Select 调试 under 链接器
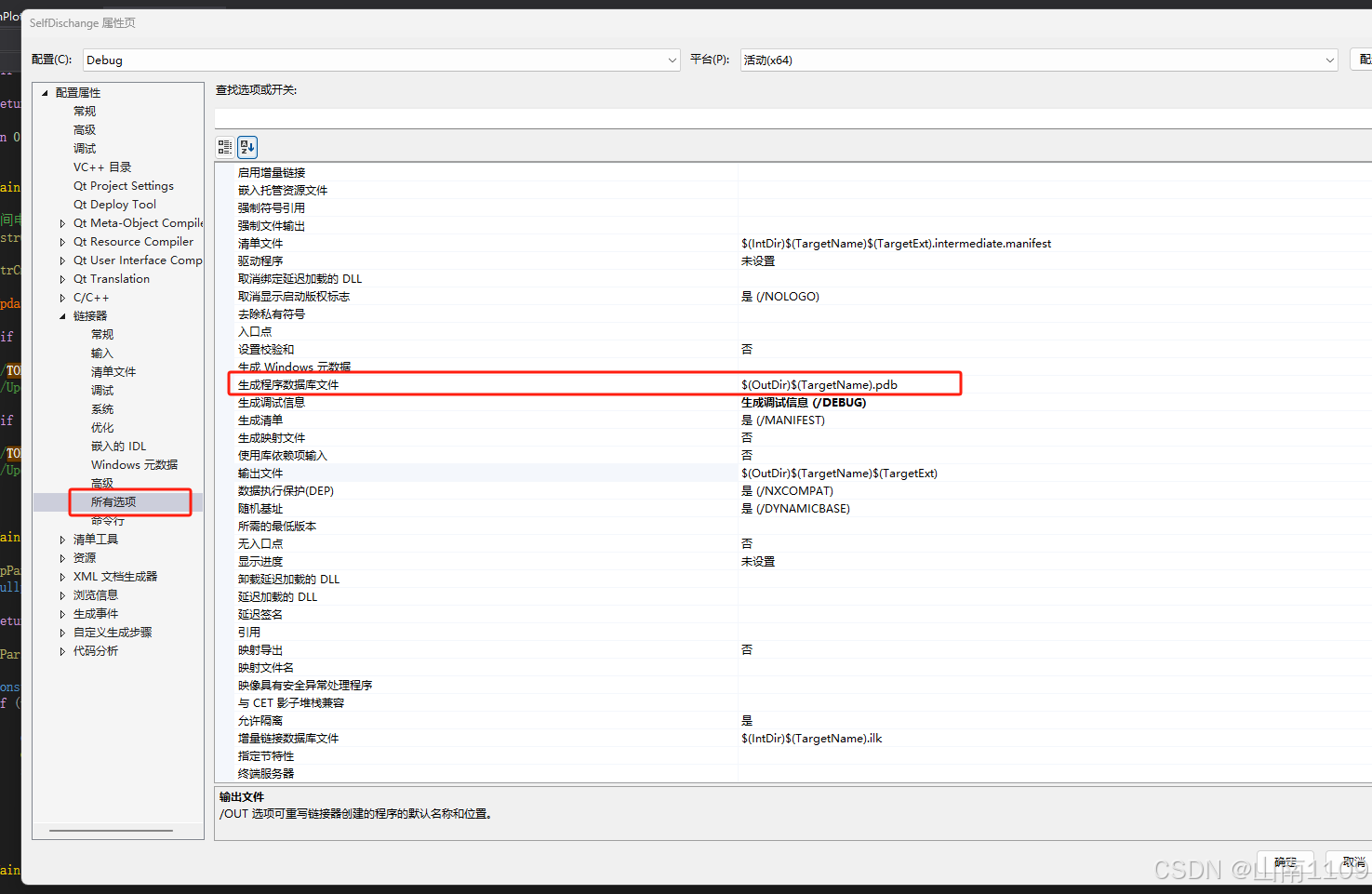The height and width of the screenshot is (894, 1372). 102,391
